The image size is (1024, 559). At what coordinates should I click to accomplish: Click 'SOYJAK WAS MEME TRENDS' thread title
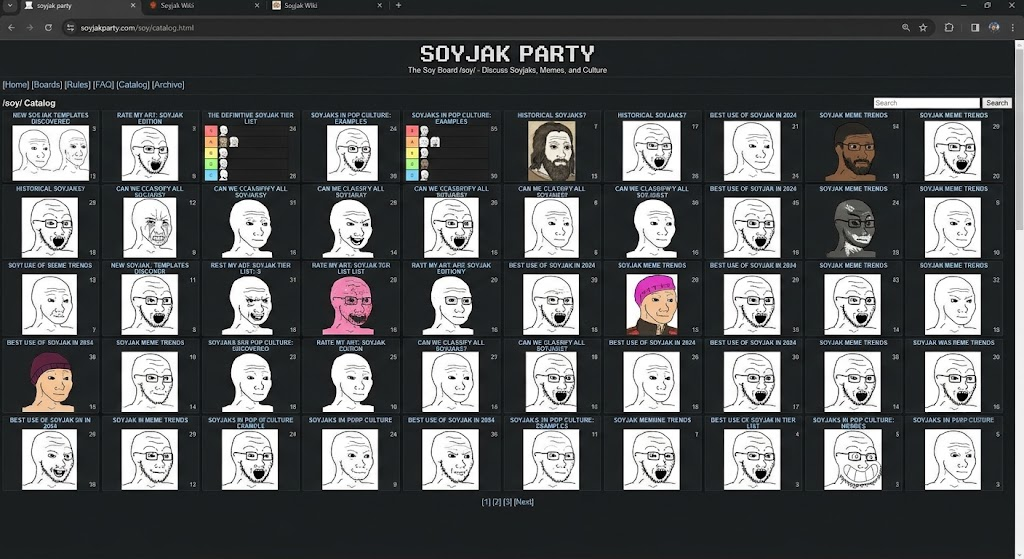click(x=953, y=343)
